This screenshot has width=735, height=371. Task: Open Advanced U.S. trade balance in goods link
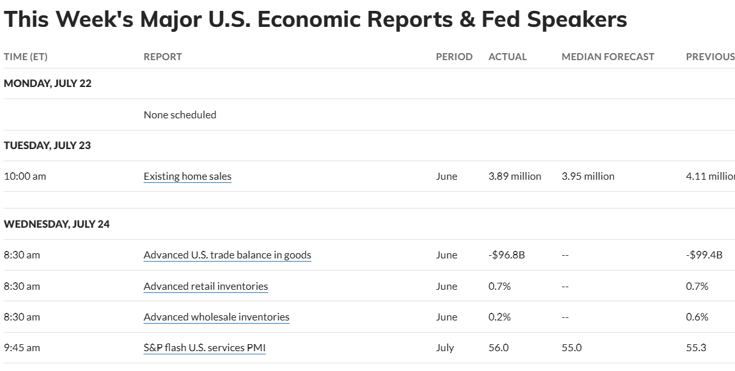[227, 255]
